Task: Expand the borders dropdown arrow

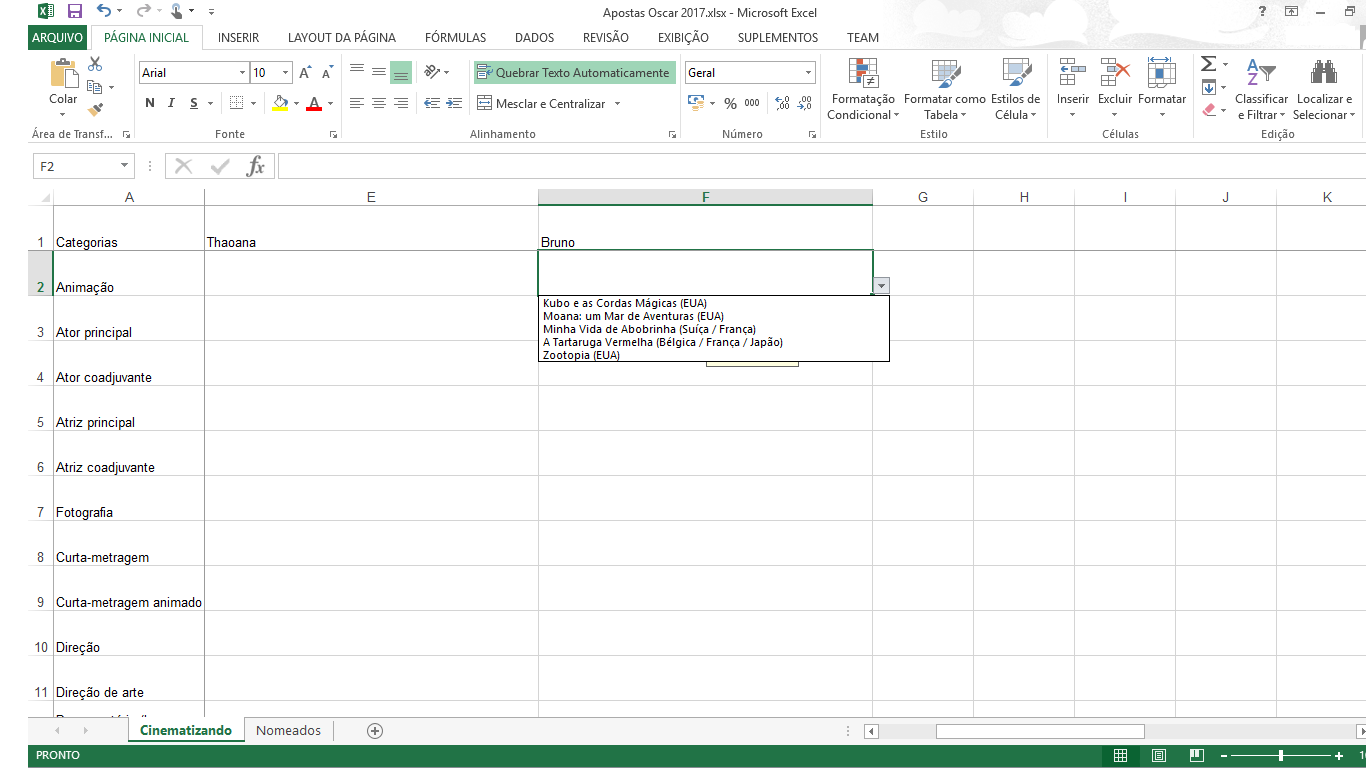Action: (253, 103)
